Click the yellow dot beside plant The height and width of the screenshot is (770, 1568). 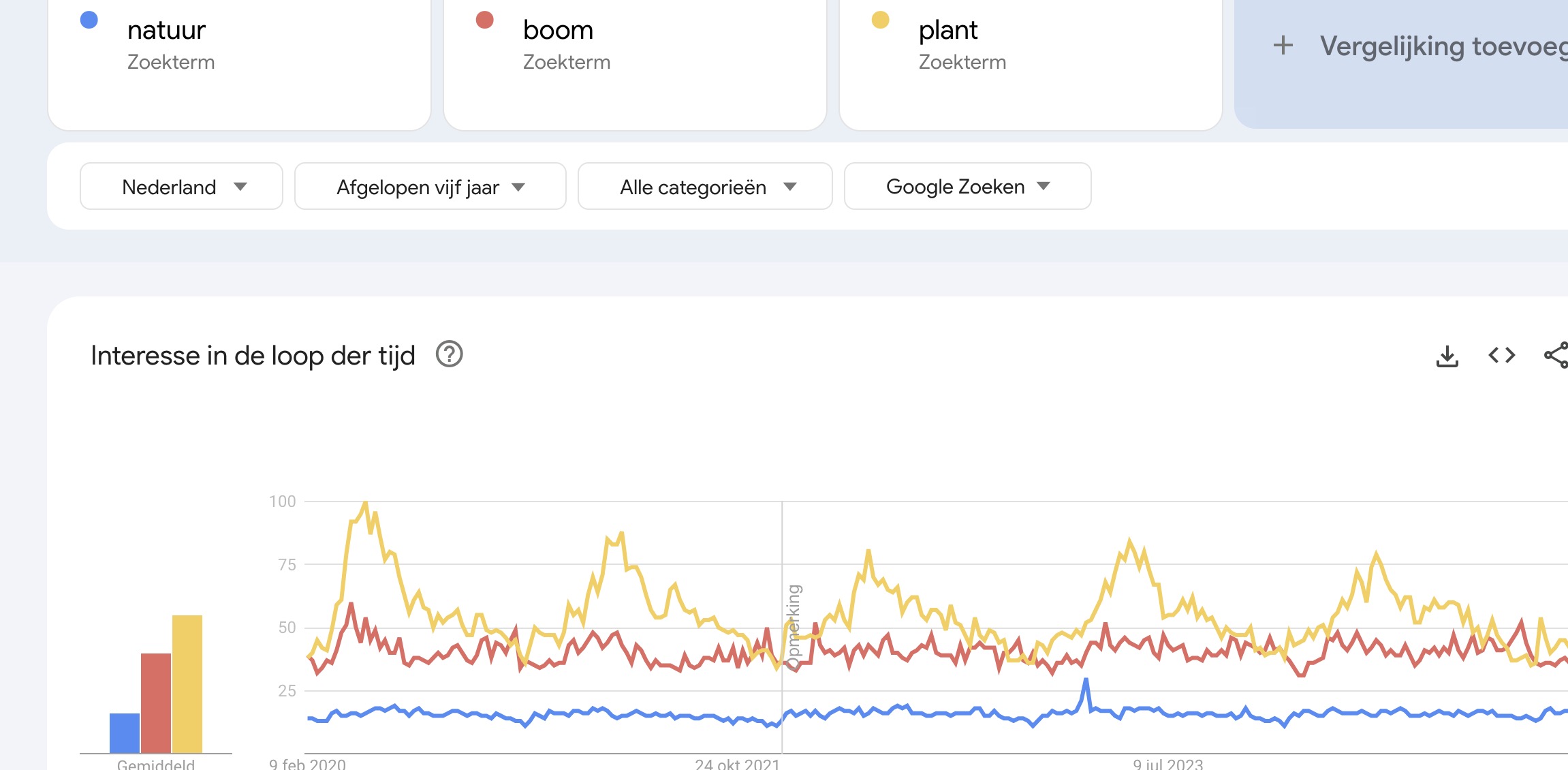pyautogui.click(x=881, y=20)
